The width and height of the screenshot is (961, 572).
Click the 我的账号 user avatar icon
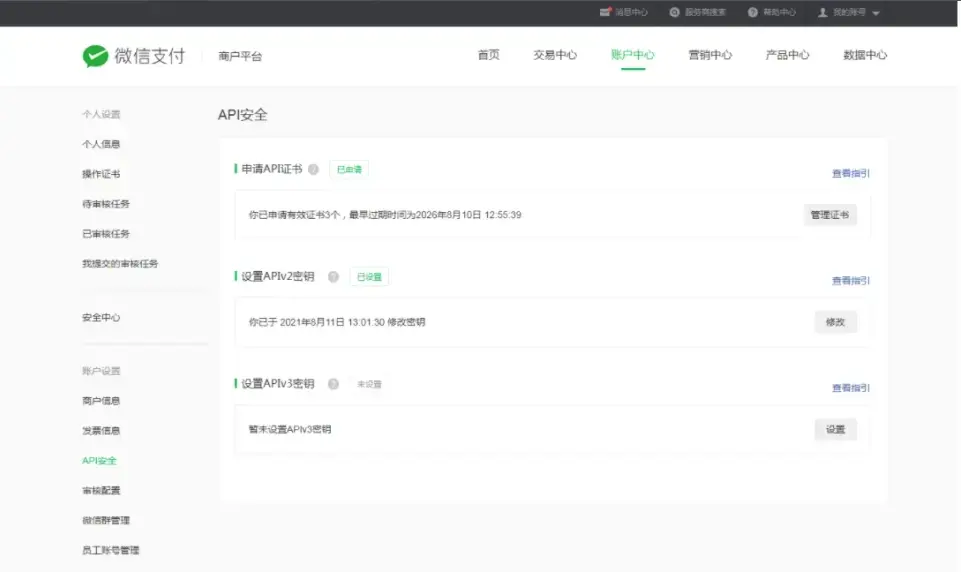point(823,12)
